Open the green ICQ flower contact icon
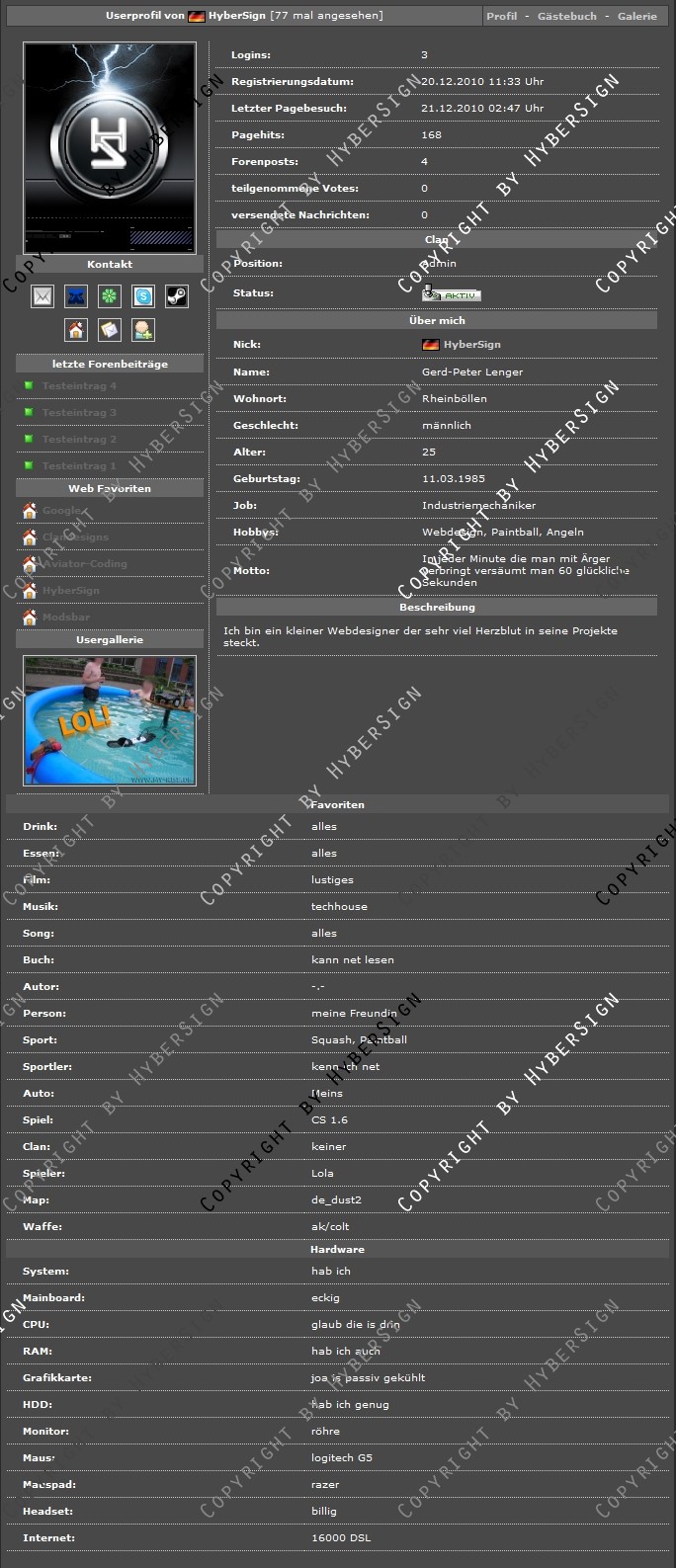Viewport: 676px width, 1568px height. [110, 296]
